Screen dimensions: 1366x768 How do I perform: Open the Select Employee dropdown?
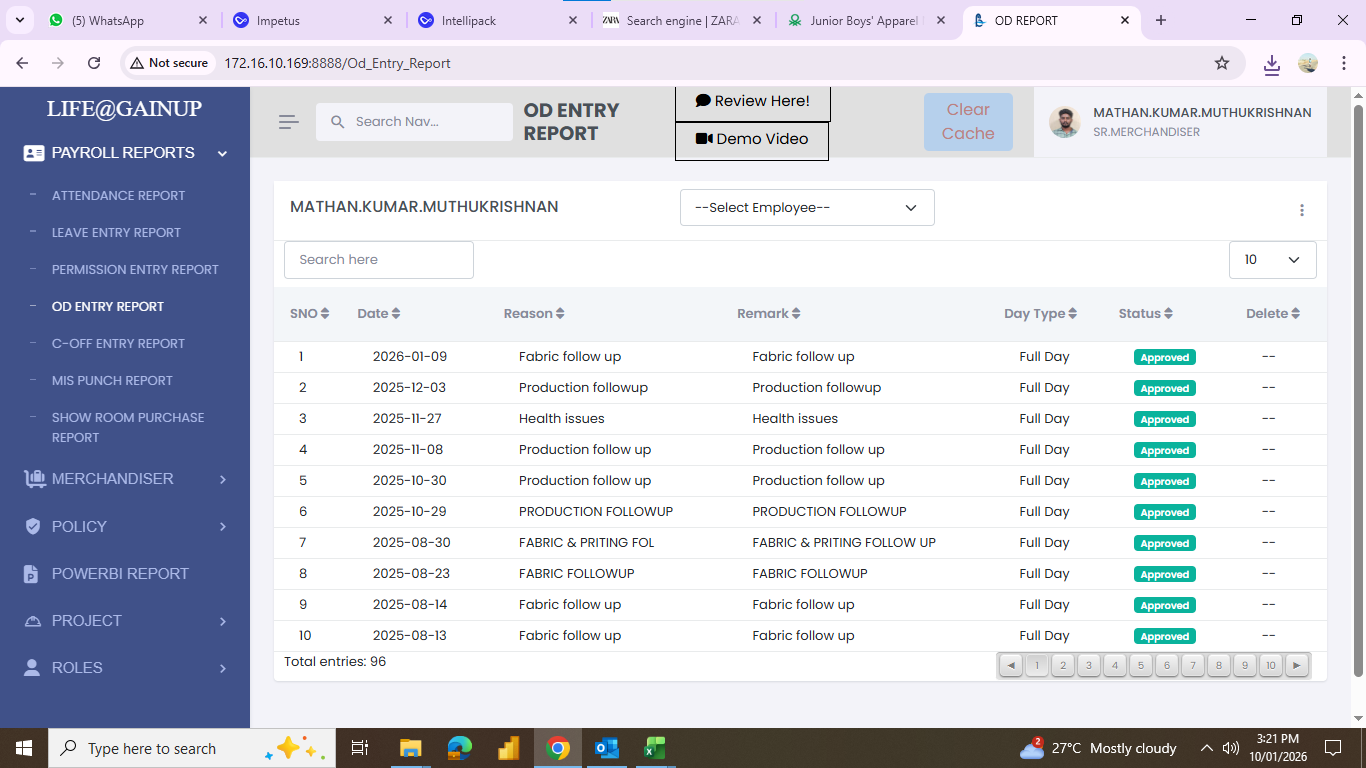click(x=806, y=208)
